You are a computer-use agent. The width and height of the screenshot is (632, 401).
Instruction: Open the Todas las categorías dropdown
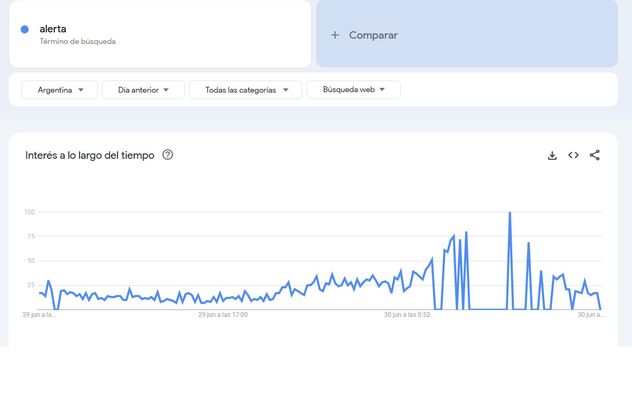tap(245, 90)
